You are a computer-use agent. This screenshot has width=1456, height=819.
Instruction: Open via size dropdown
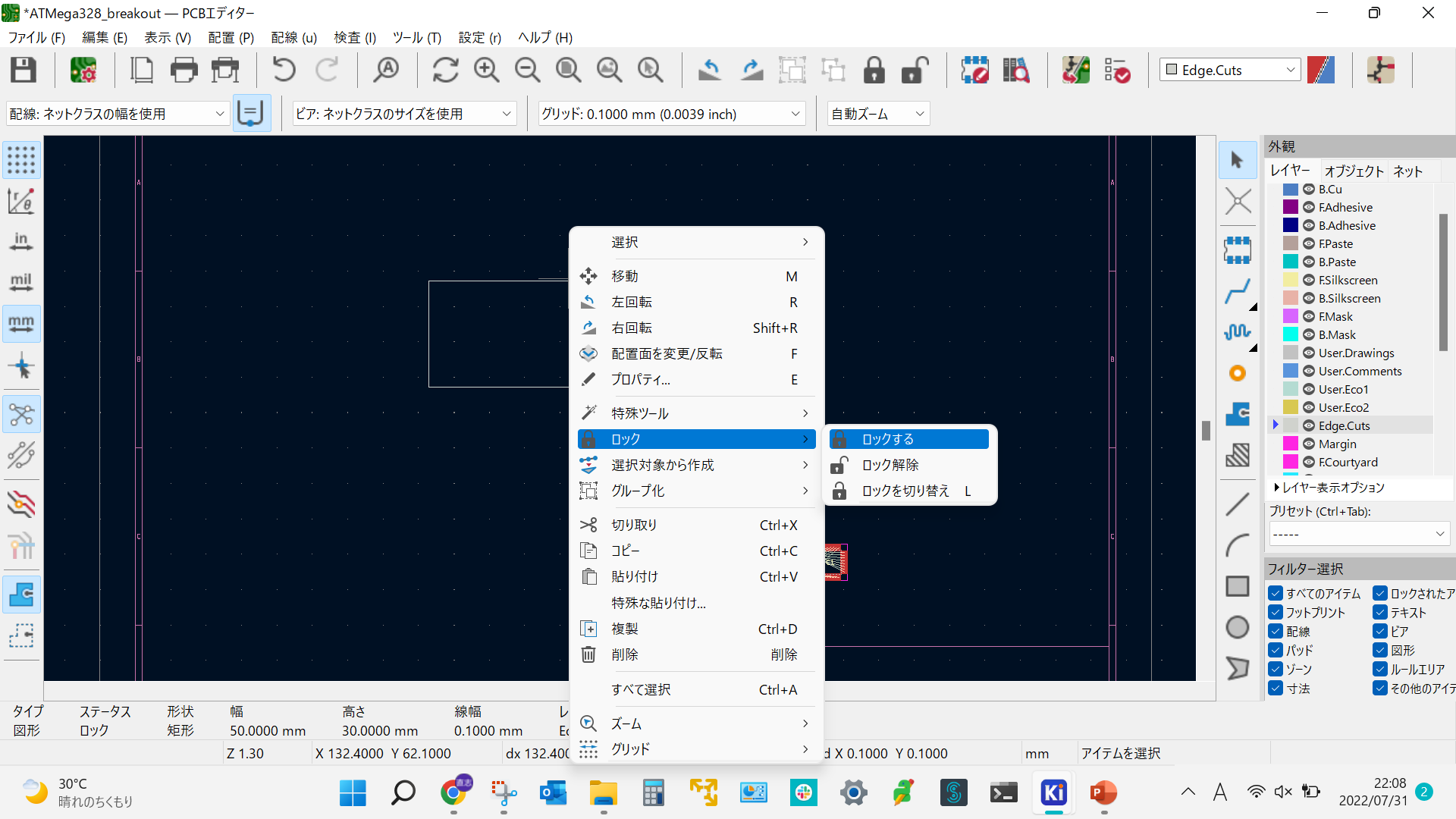404,114
